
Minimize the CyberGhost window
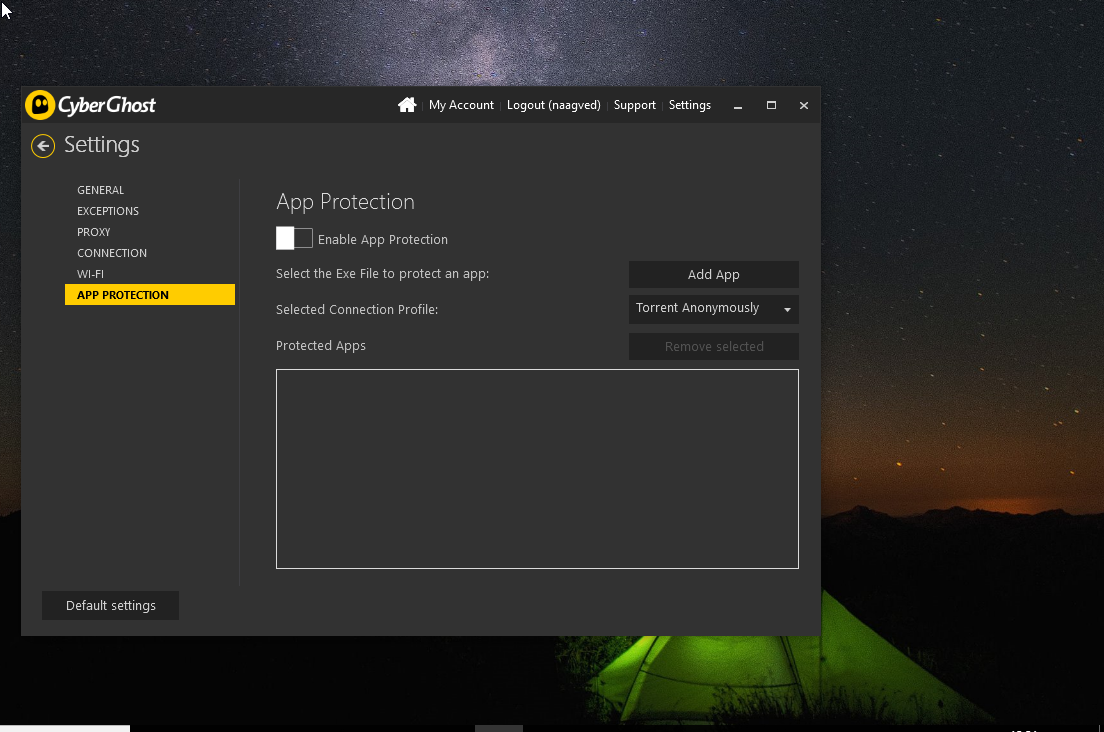coord(738,106)
